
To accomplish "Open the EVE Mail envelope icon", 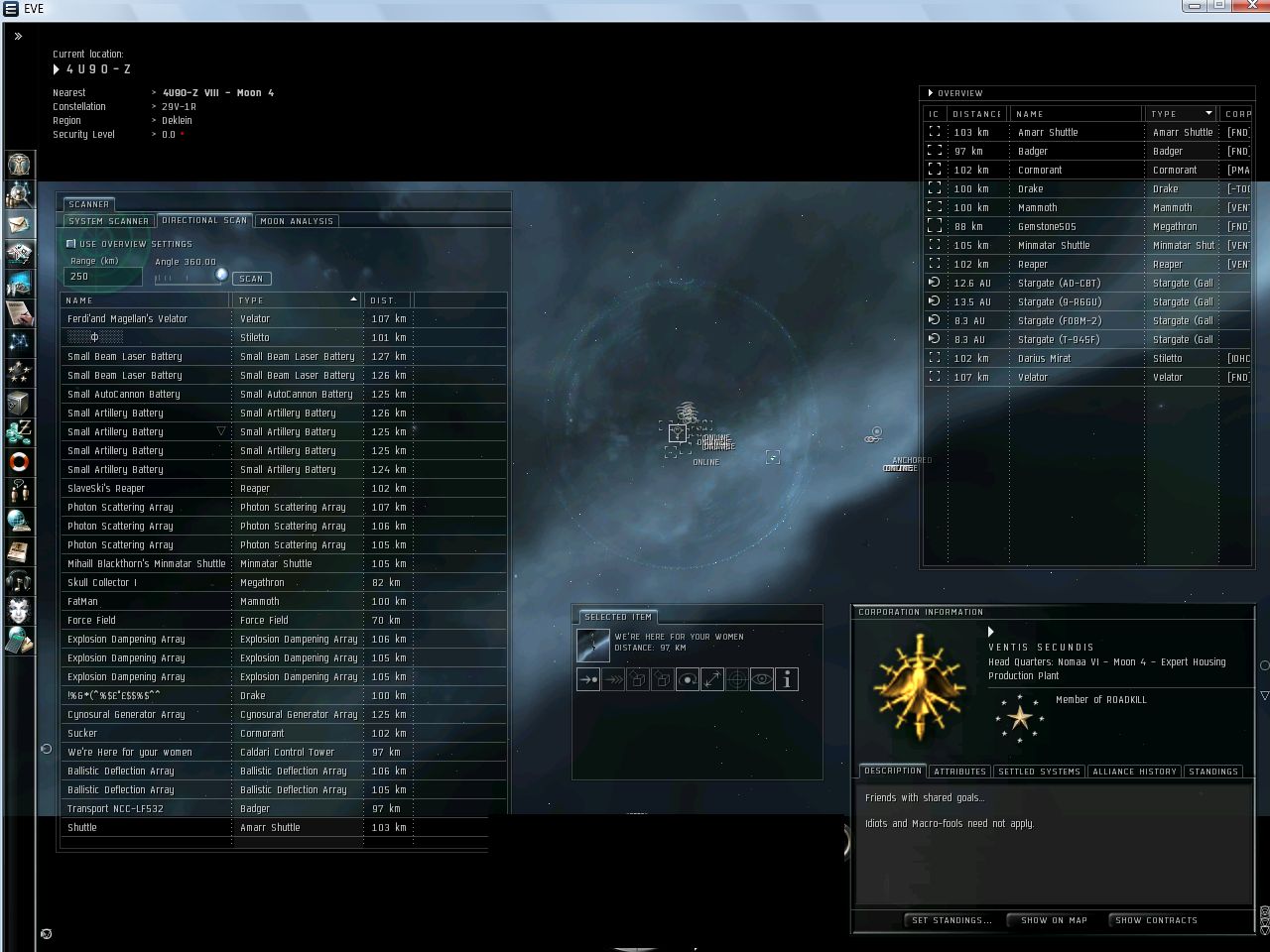I will click(x=19, y=223).
